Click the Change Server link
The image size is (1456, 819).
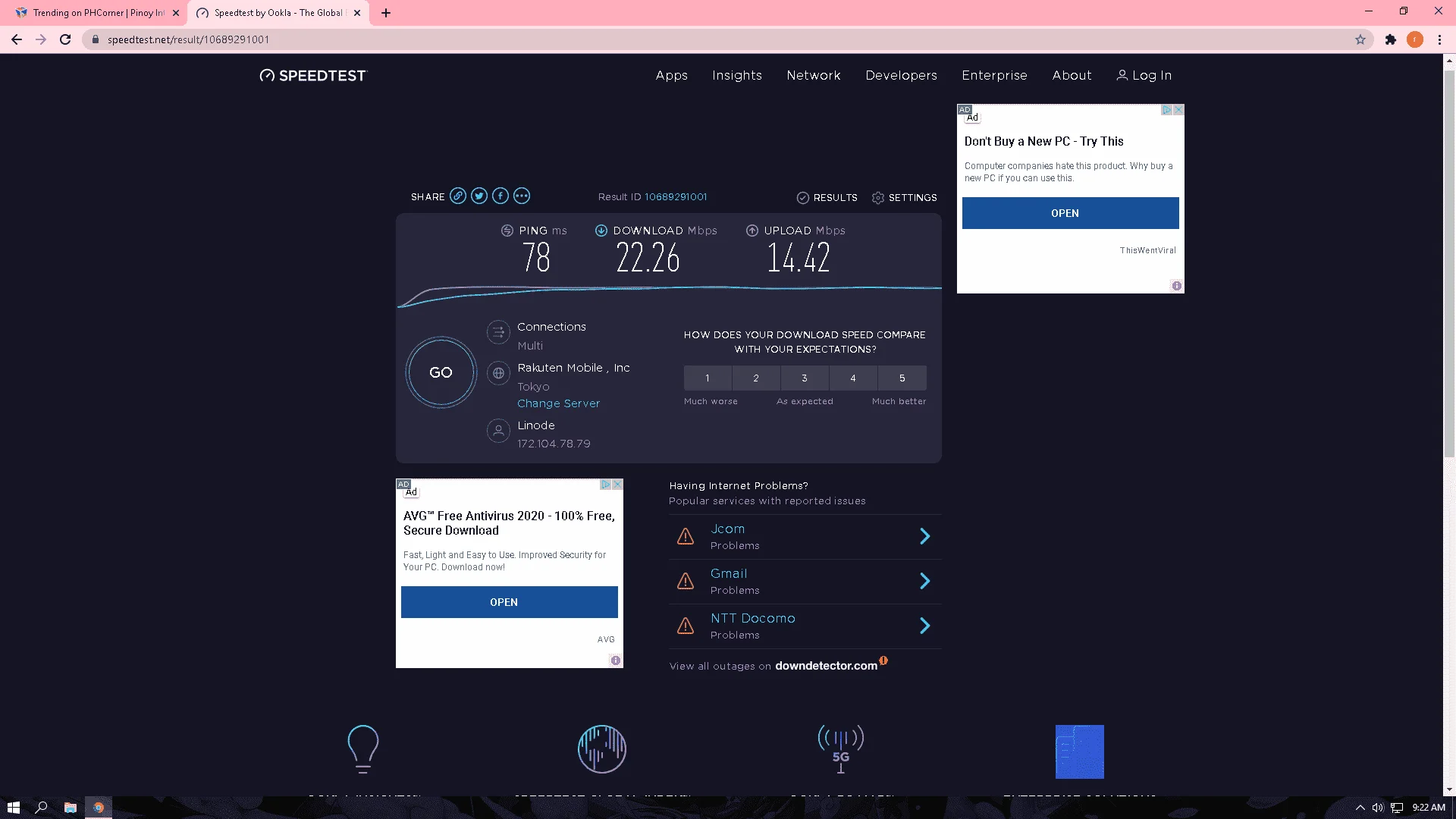[x=559, y=403]
